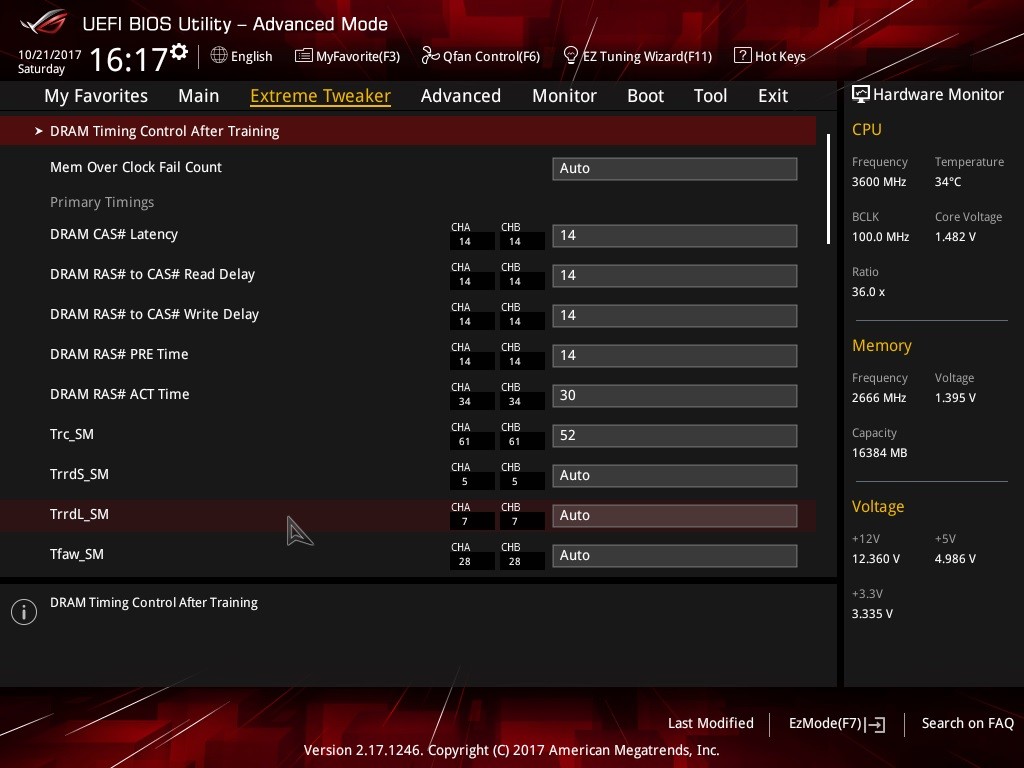Screen dimensions: 1024x768
Task: Click the Primary Timings heading
Action: pyautogui.click(x=102, y=202)
